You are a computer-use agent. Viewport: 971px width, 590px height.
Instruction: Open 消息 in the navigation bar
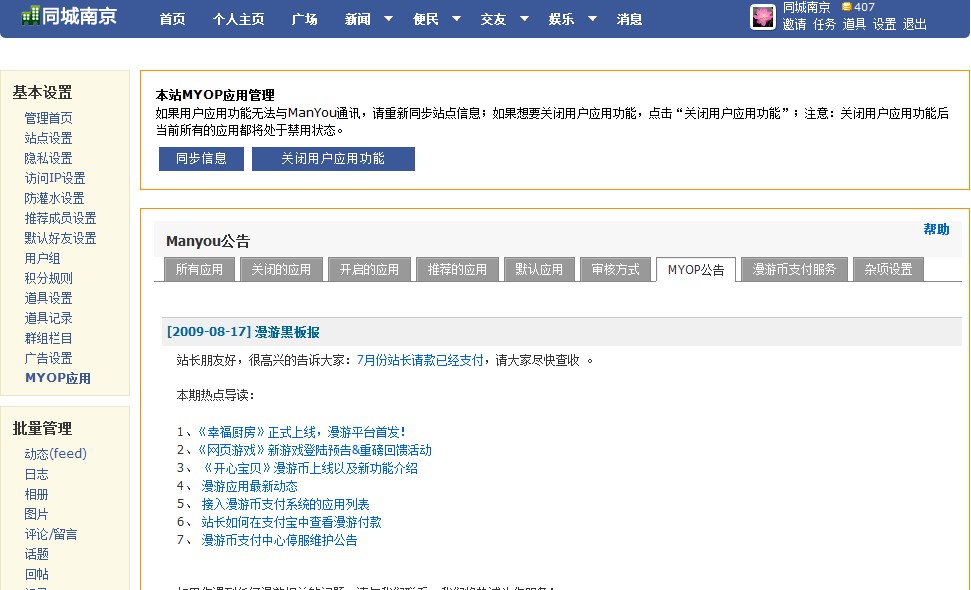(x=629, y=19)
